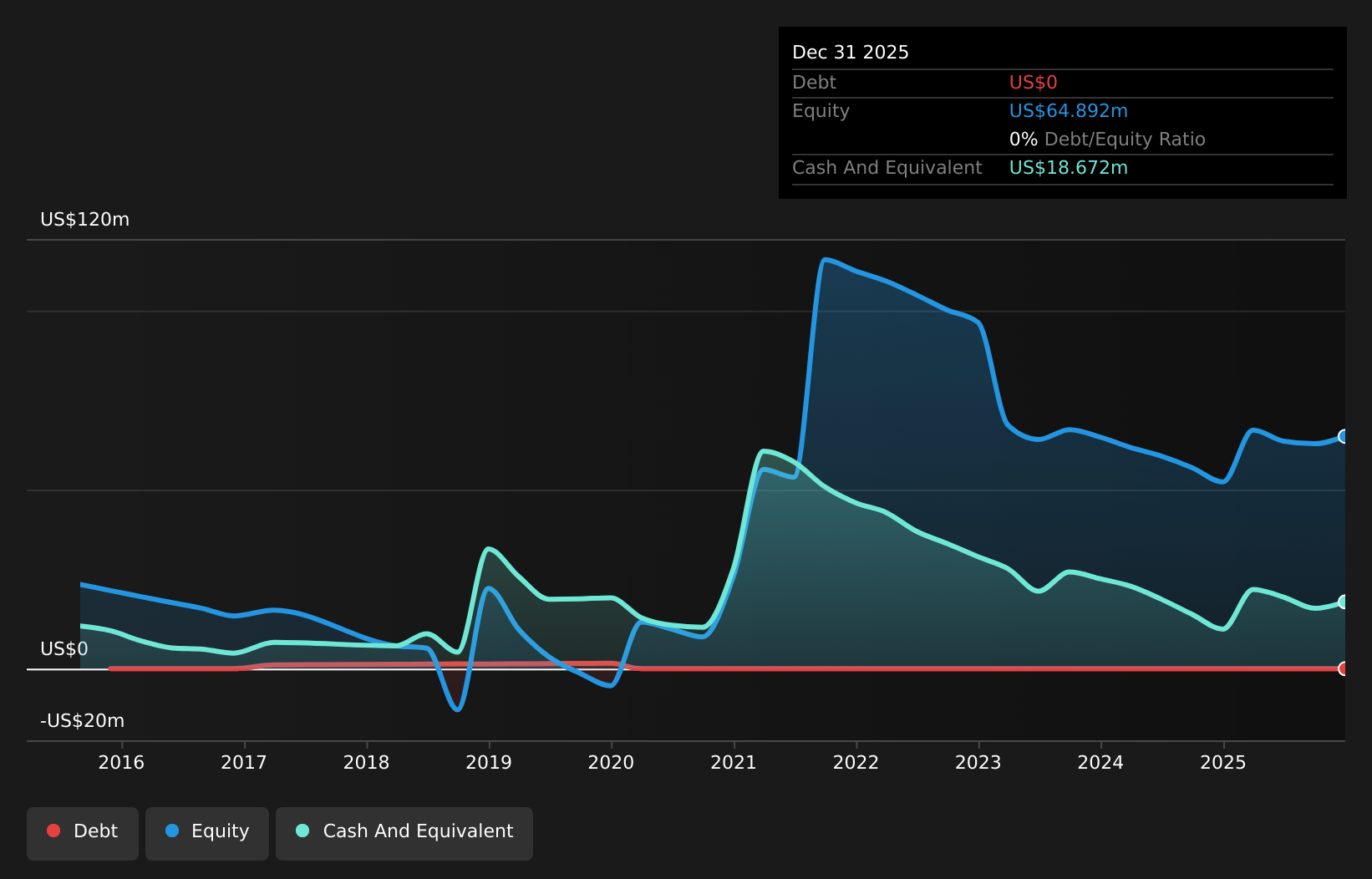
Task: Select the Equity end-point marker on the chart
Action: [x=1344, y=436]
